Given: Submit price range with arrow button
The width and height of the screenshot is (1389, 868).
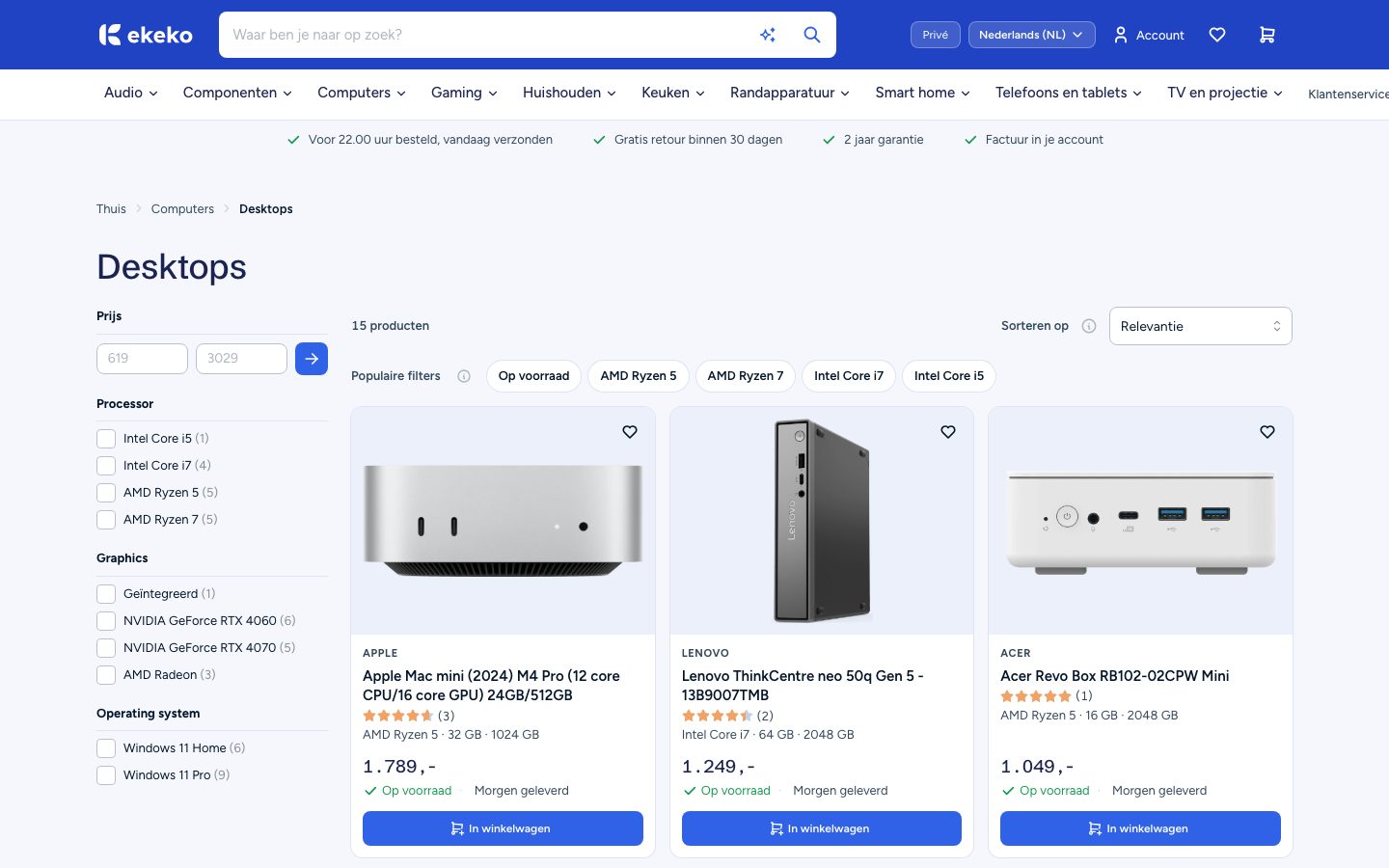Looking at the screenshot, I should (x=312, y=359).
